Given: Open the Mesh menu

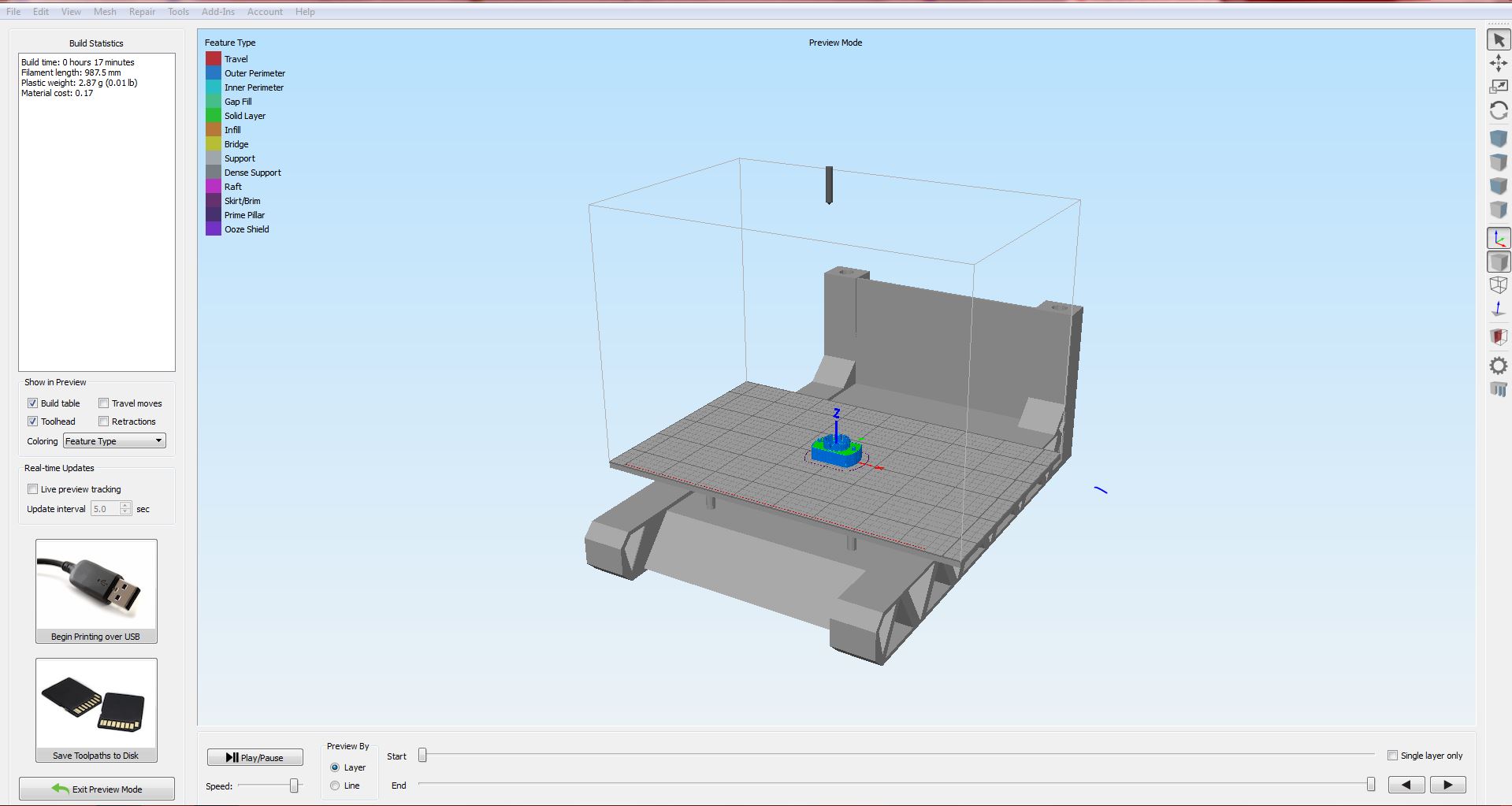Looking at the screenshot, I should (105, 12).
